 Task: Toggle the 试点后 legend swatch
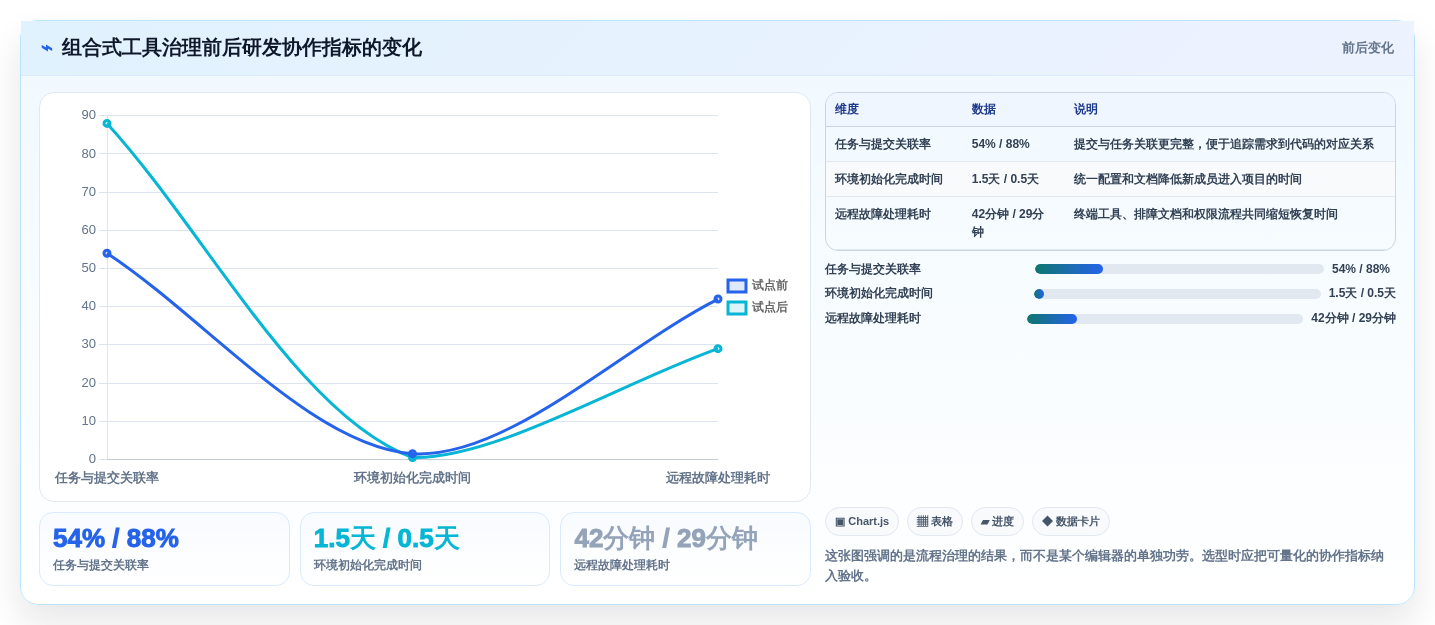point(737,308)
